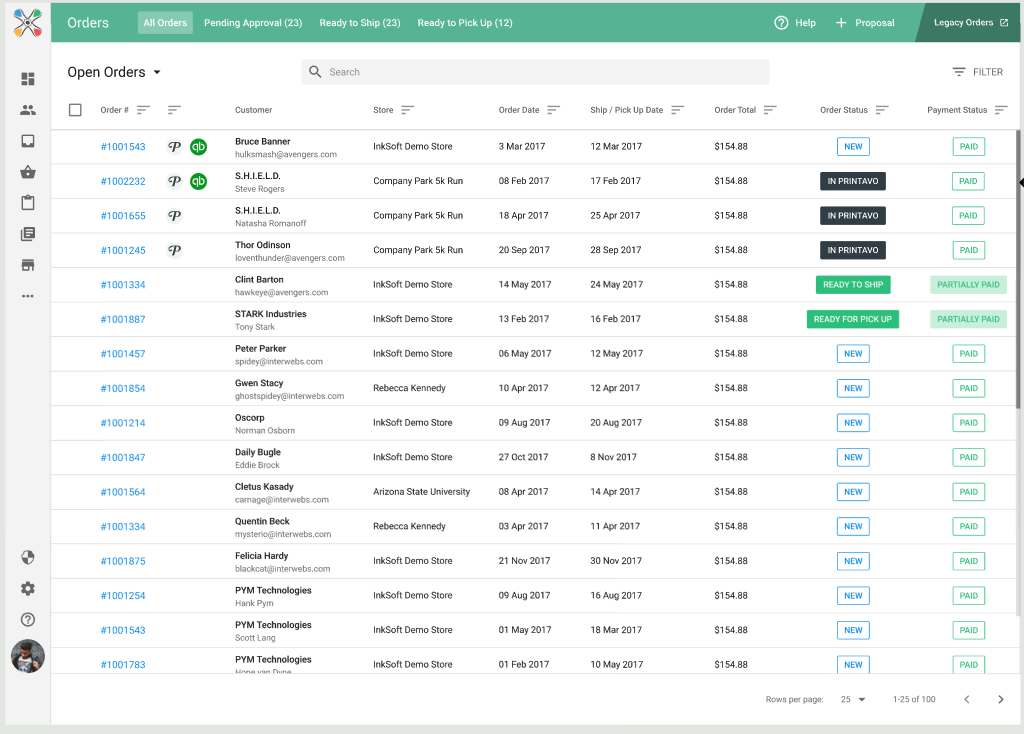Open the settings gear in sidebar

tap(28, 589)
